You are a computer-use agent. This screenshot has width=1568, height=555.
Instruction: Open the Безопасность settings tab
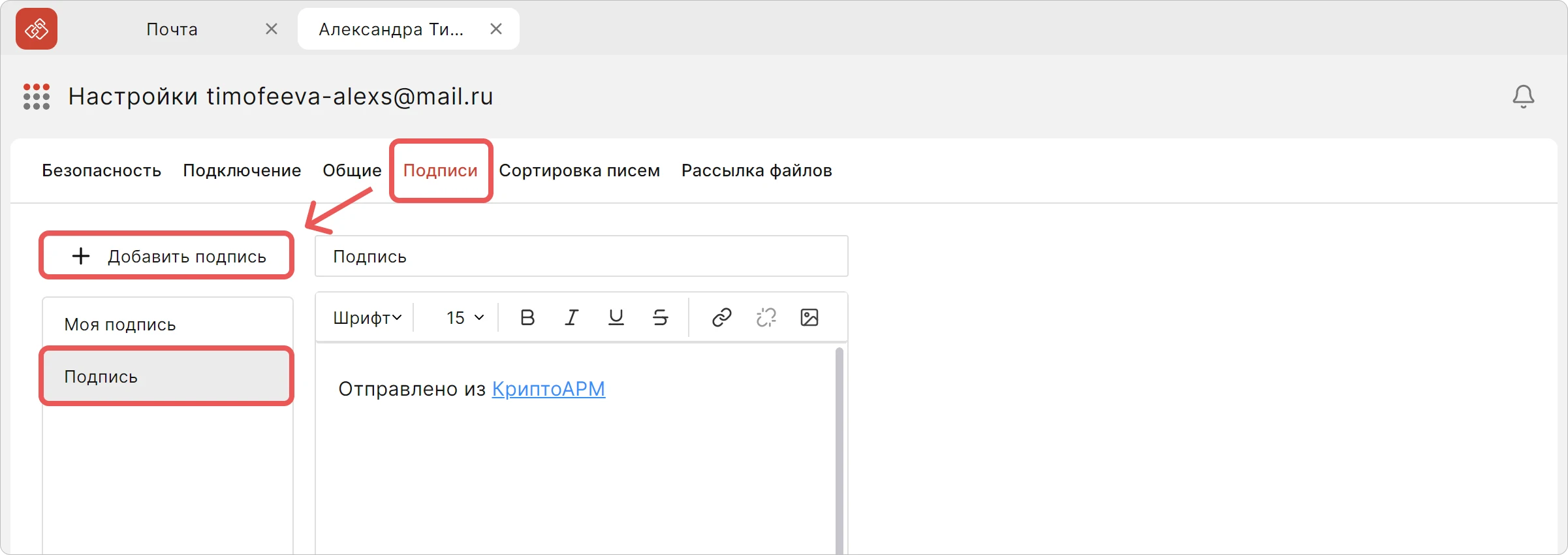tap(101, 170)
